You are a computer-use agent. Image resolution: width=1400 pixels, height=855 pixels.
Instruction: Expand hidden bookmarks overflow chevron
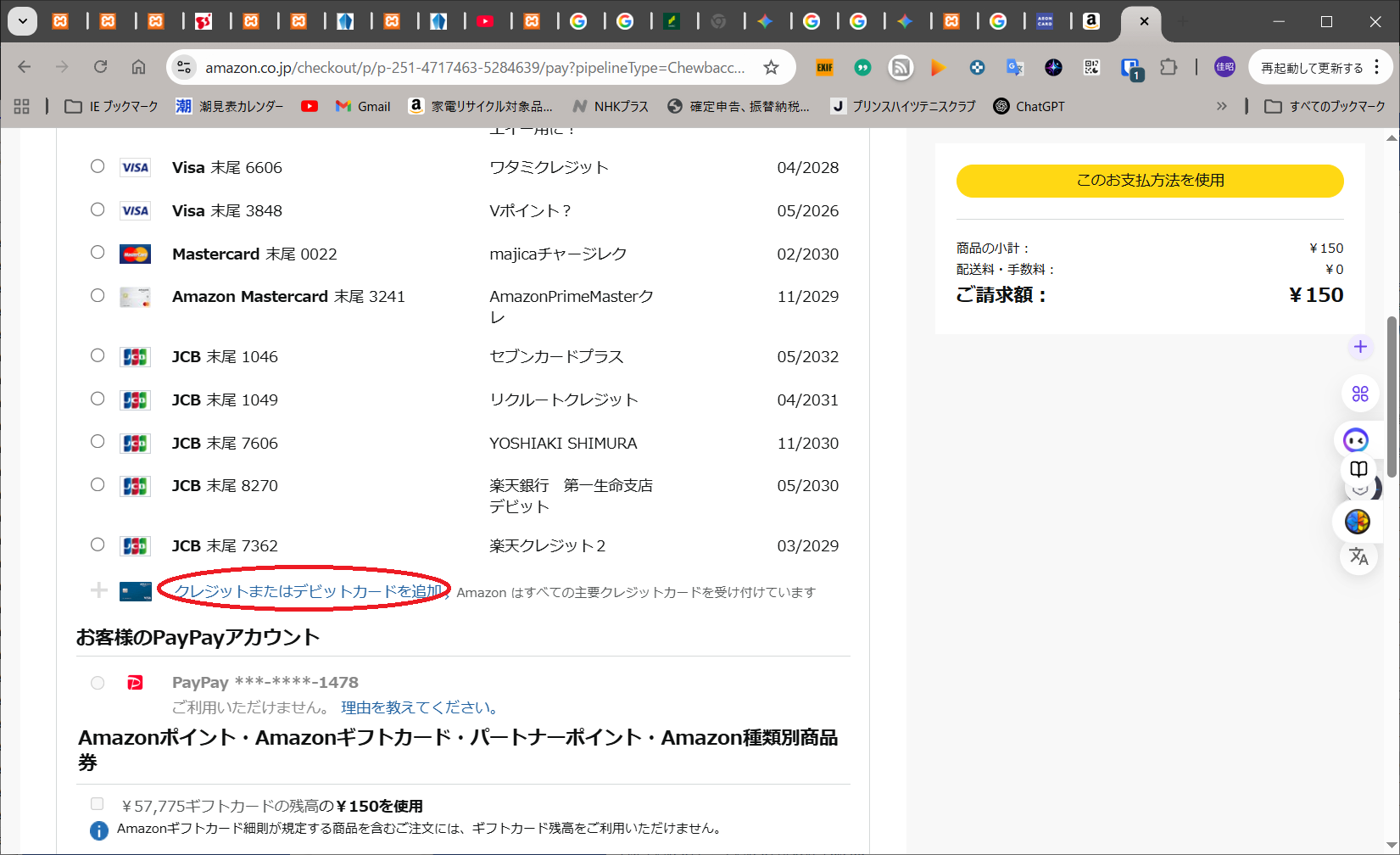[x=1221, y=106]
